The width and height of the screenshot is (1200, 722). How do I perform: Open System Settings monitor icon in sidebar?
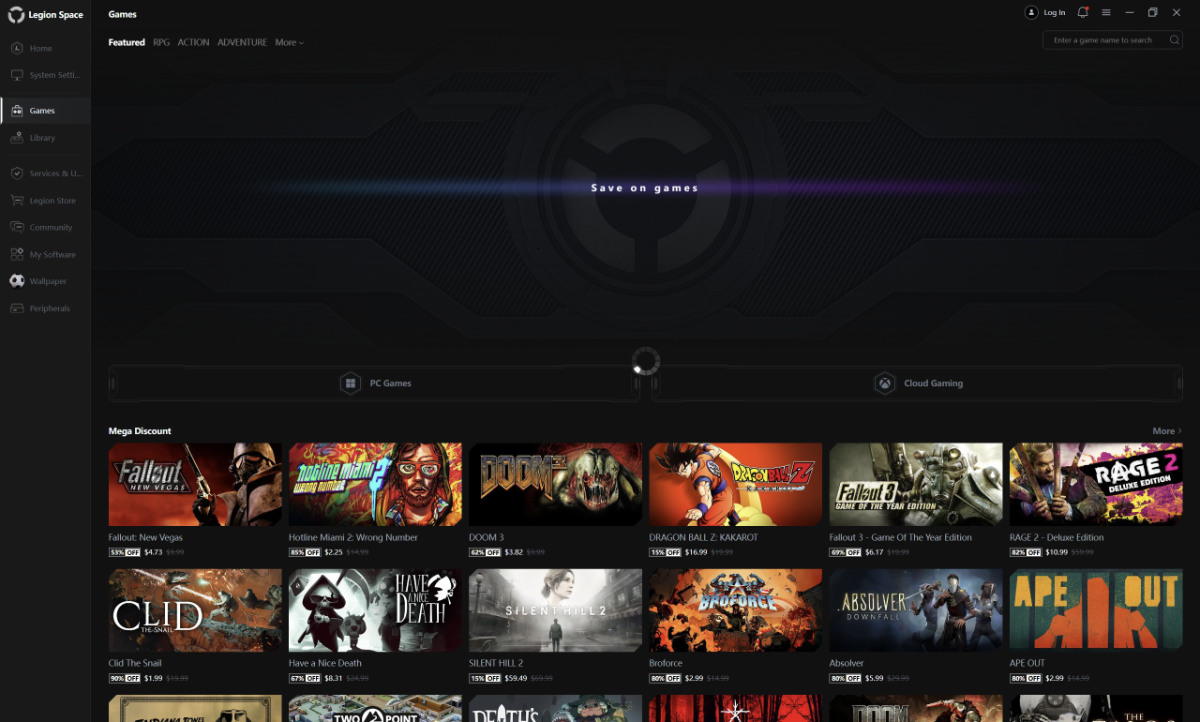(17, 75)
